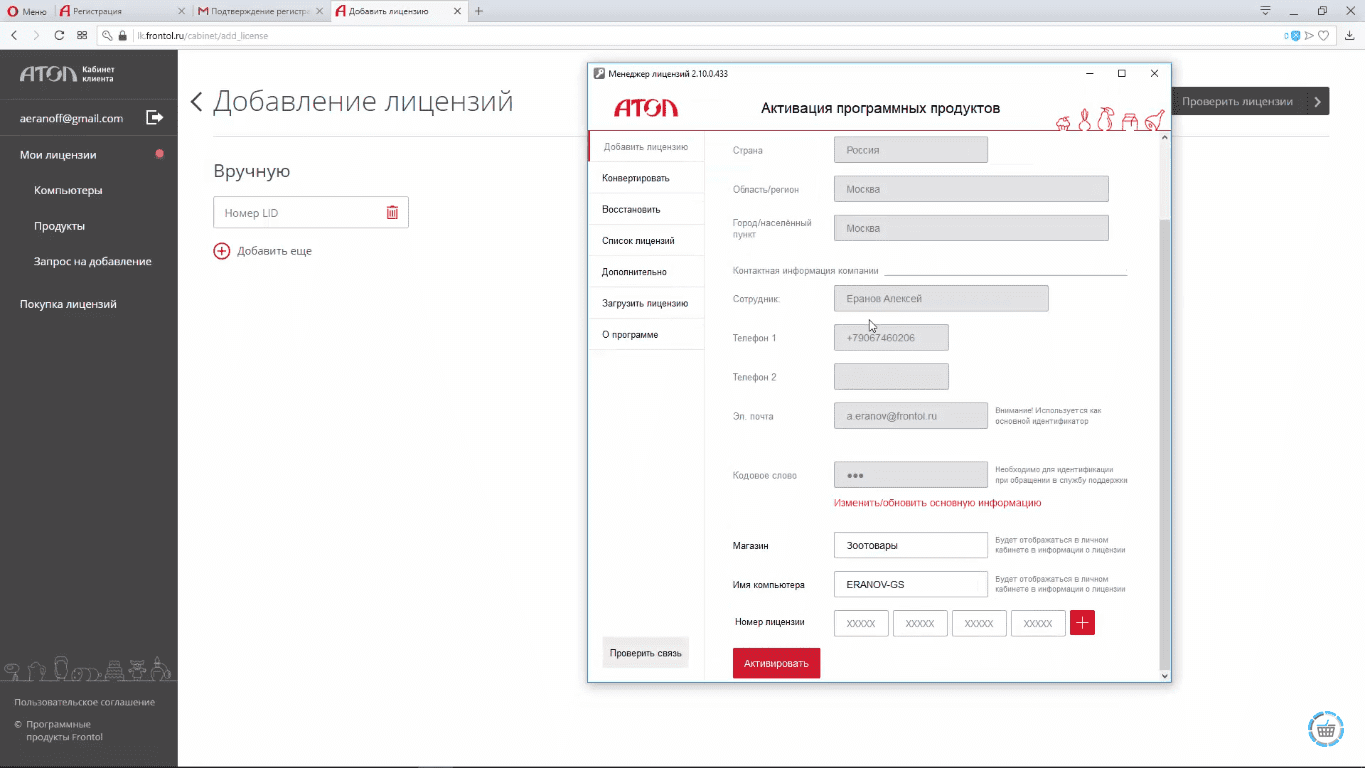Click the Страна field showing Россия
The image size is (1366, 768).
[911, 150]
